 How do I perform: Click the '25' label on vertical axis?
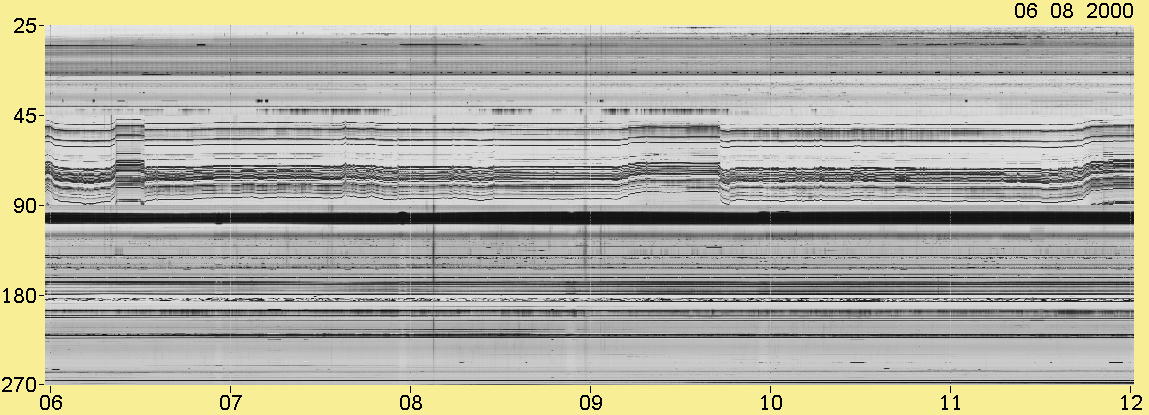tap(27, 26)
